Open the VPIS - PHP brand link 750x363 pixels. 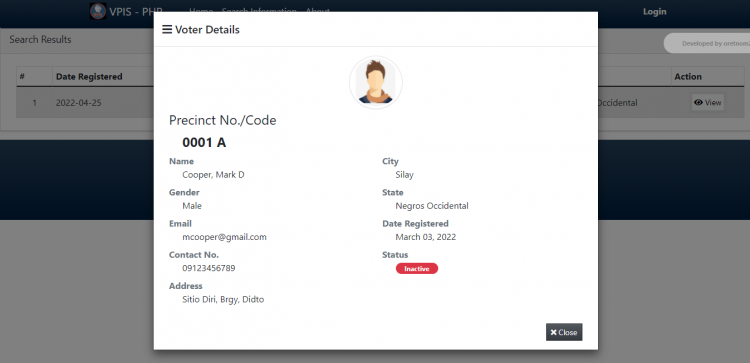pos(127,11)
